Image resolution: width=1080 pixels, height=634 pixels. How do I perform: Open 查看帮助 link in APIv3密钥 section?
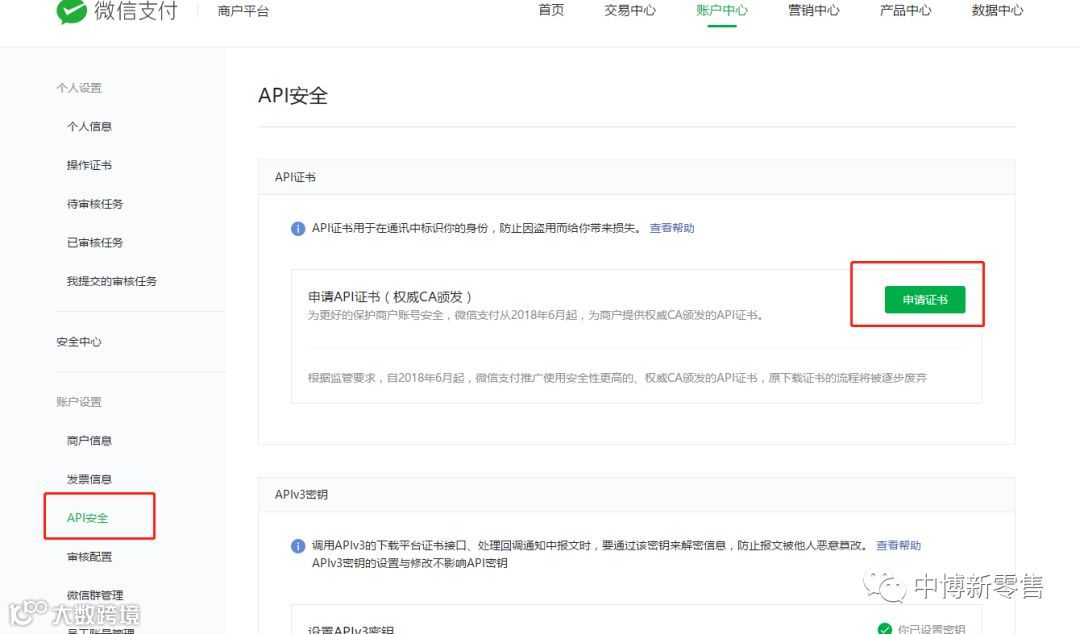[x=898, y=545]
